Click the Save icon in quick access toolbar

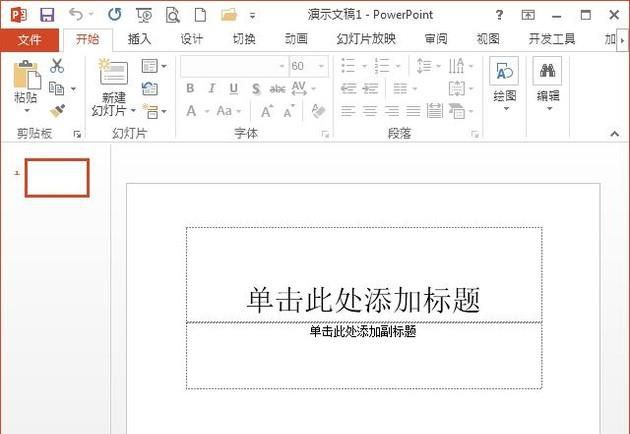pyautogui.click(x=47, y=15)
